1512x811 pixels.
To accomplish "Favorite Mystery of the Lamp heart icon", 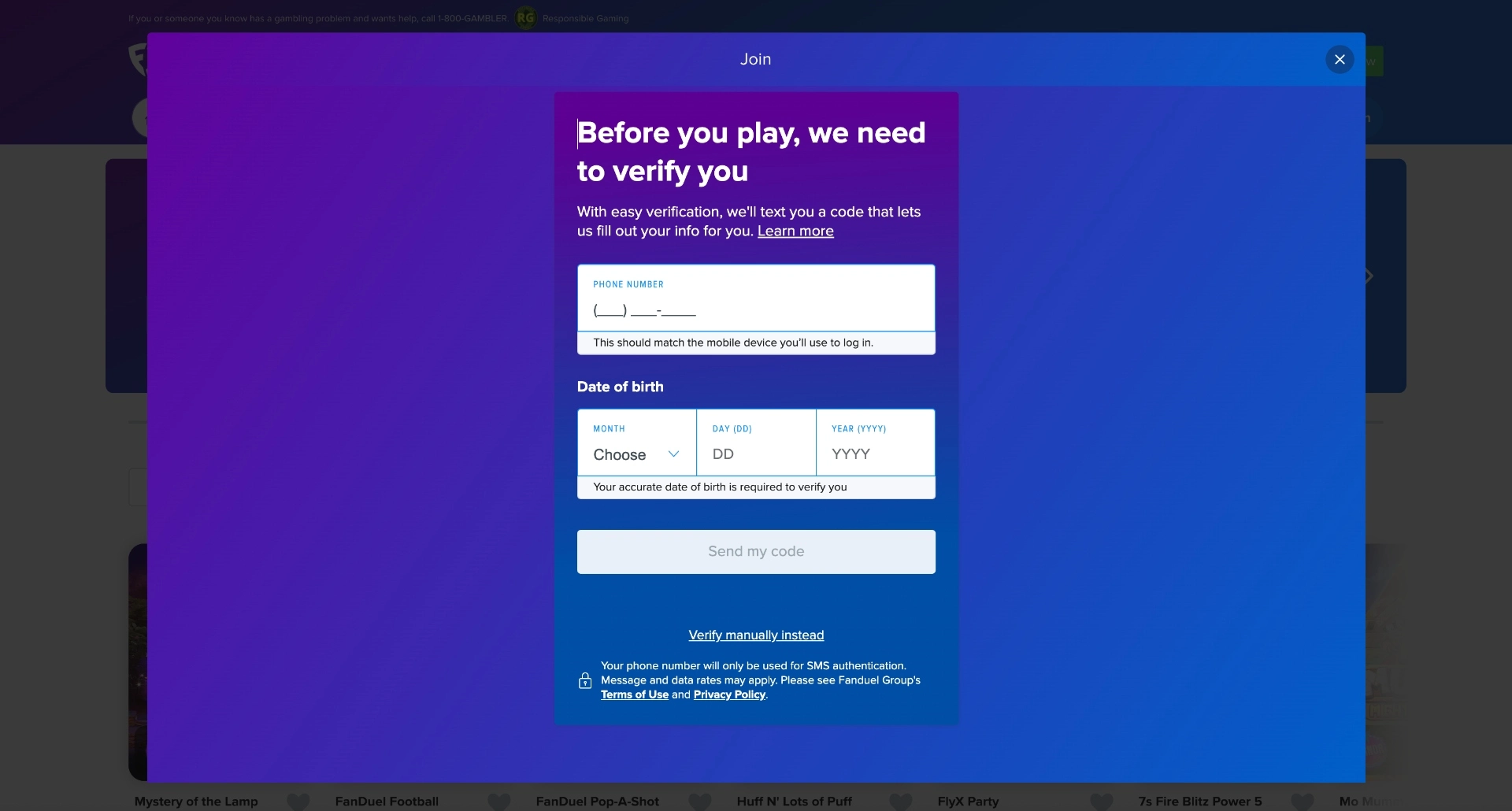I will click(298, 802).
